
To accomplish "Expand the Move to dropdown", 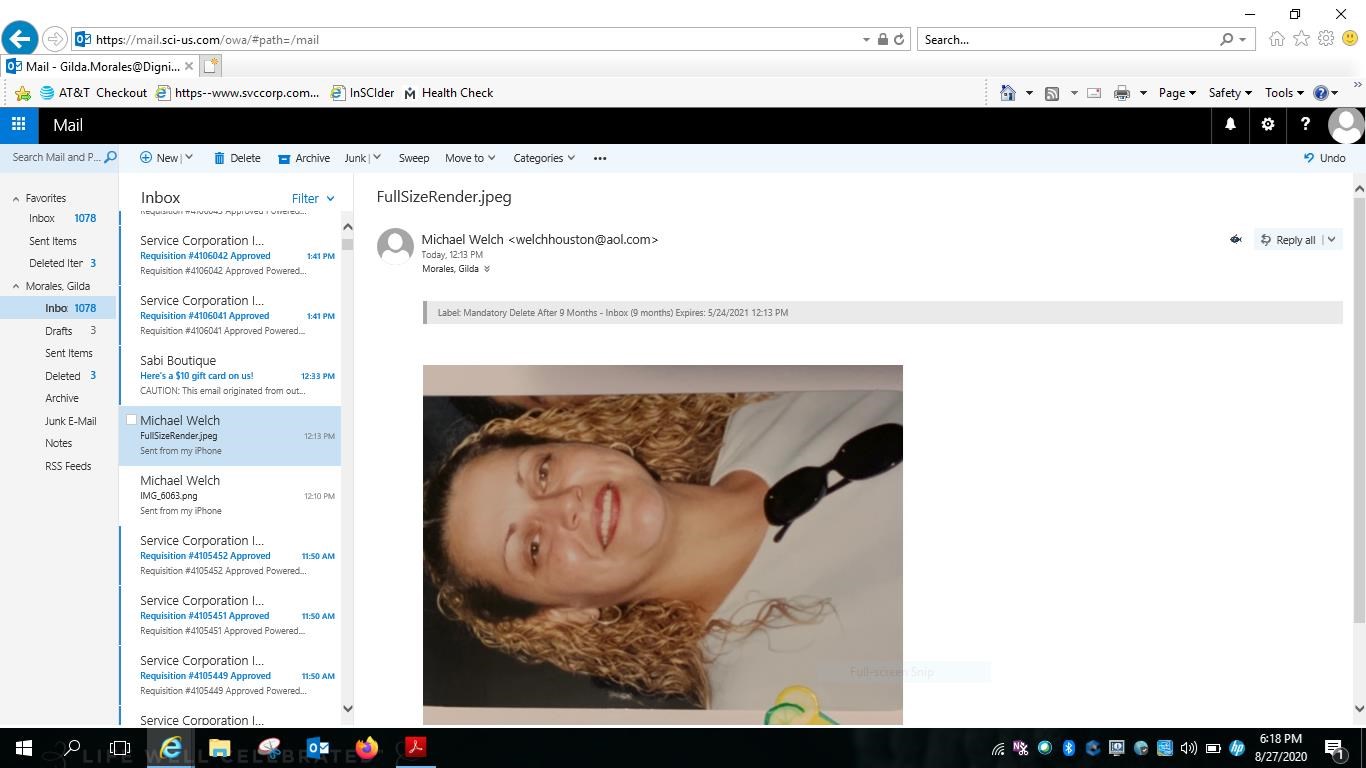I will coord(470,158).
